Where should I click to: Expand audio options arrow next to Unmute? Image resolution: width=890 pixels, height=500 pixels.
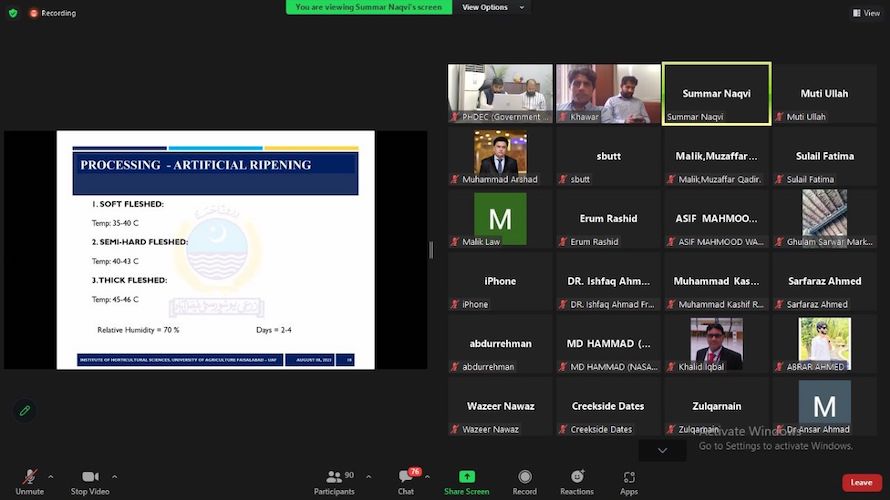(51, 476)
